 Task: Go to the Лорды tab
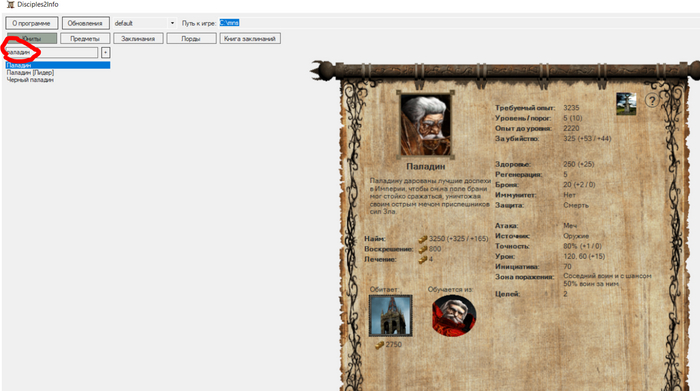tap(191, 39)
